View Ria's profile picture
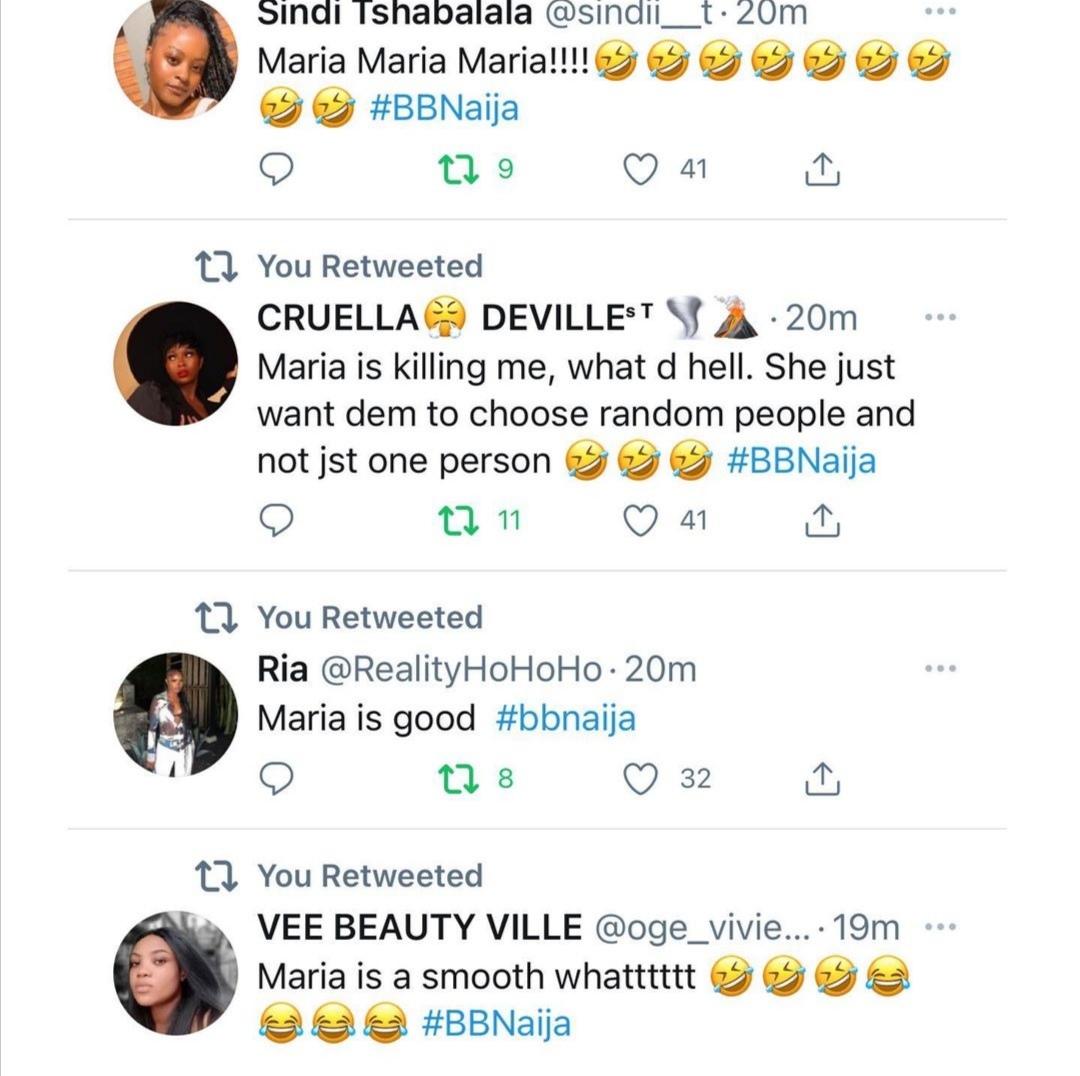Image resolution: width=1080 pixels, height=1076 pixels. click(x=176, y=714)
